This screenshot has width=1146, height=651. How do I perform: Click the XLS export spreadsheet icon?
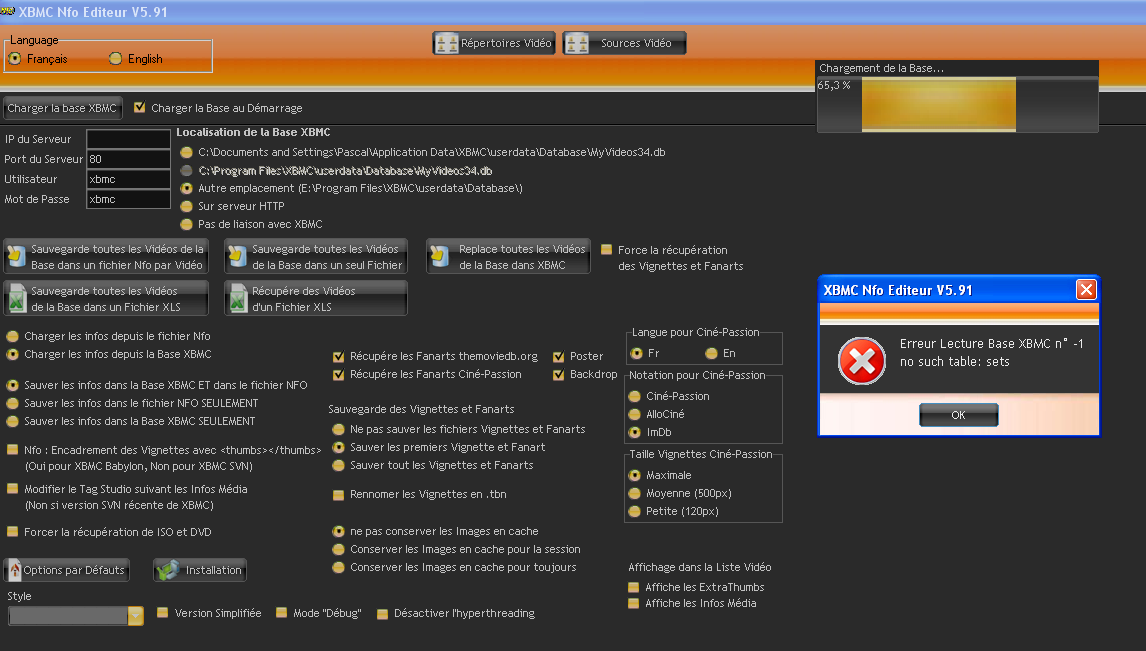tap(16, 298)
